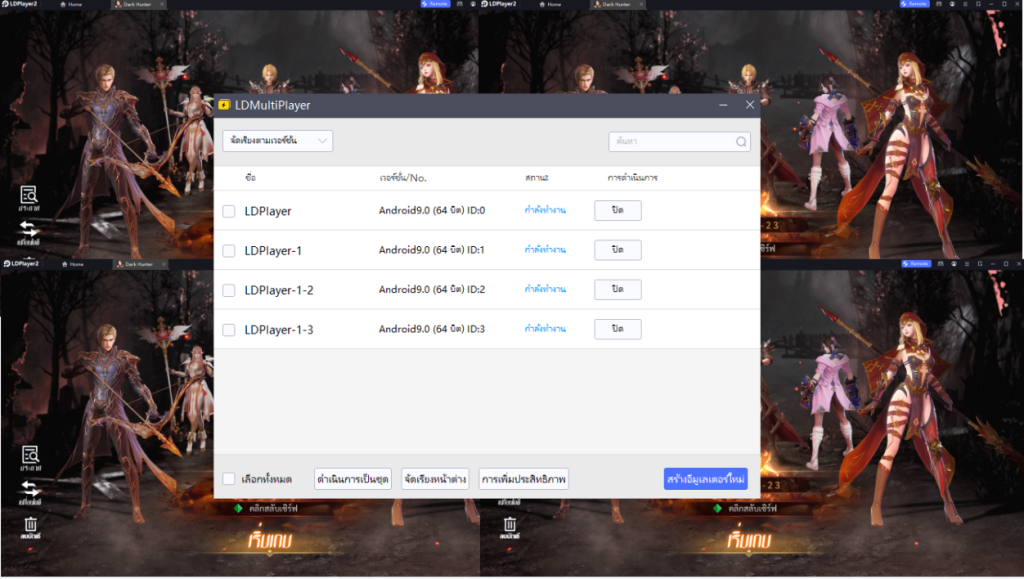
Task: Open account icon in top-right emulator title bar
Action: point(952,4)
